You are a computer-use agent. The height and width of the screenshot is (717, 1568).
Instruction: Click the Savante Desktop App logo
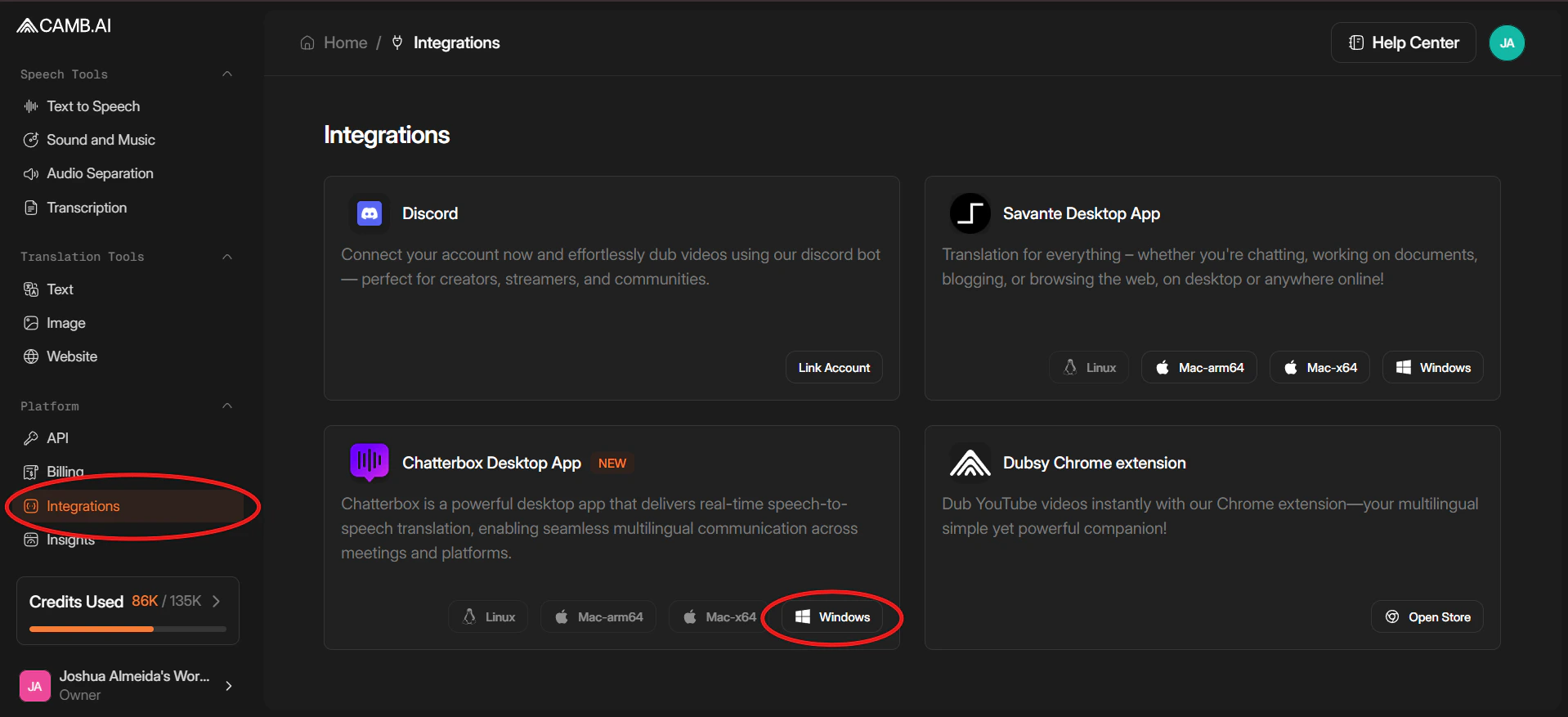pyautogui.click(x=970, y=213)
